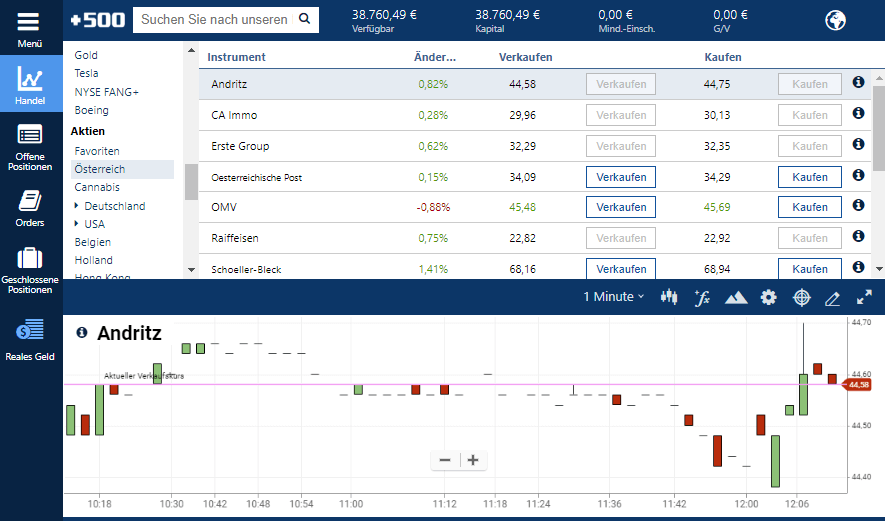Click category list scroll-up arrow
Image resolution: width=885 pixels, height=521 pixels.
191,50
